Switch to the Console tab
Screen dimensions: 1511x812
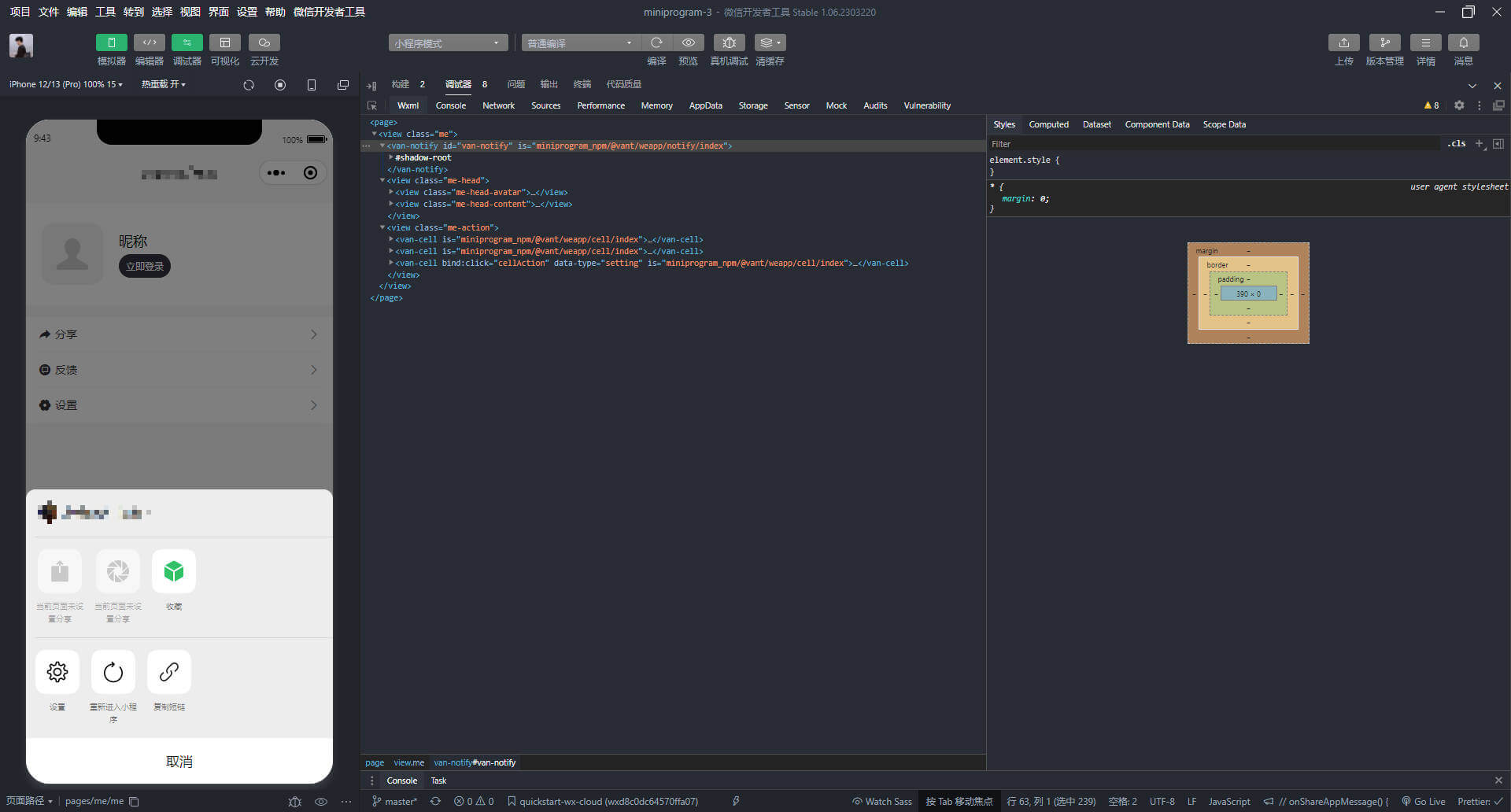point(450,105)
